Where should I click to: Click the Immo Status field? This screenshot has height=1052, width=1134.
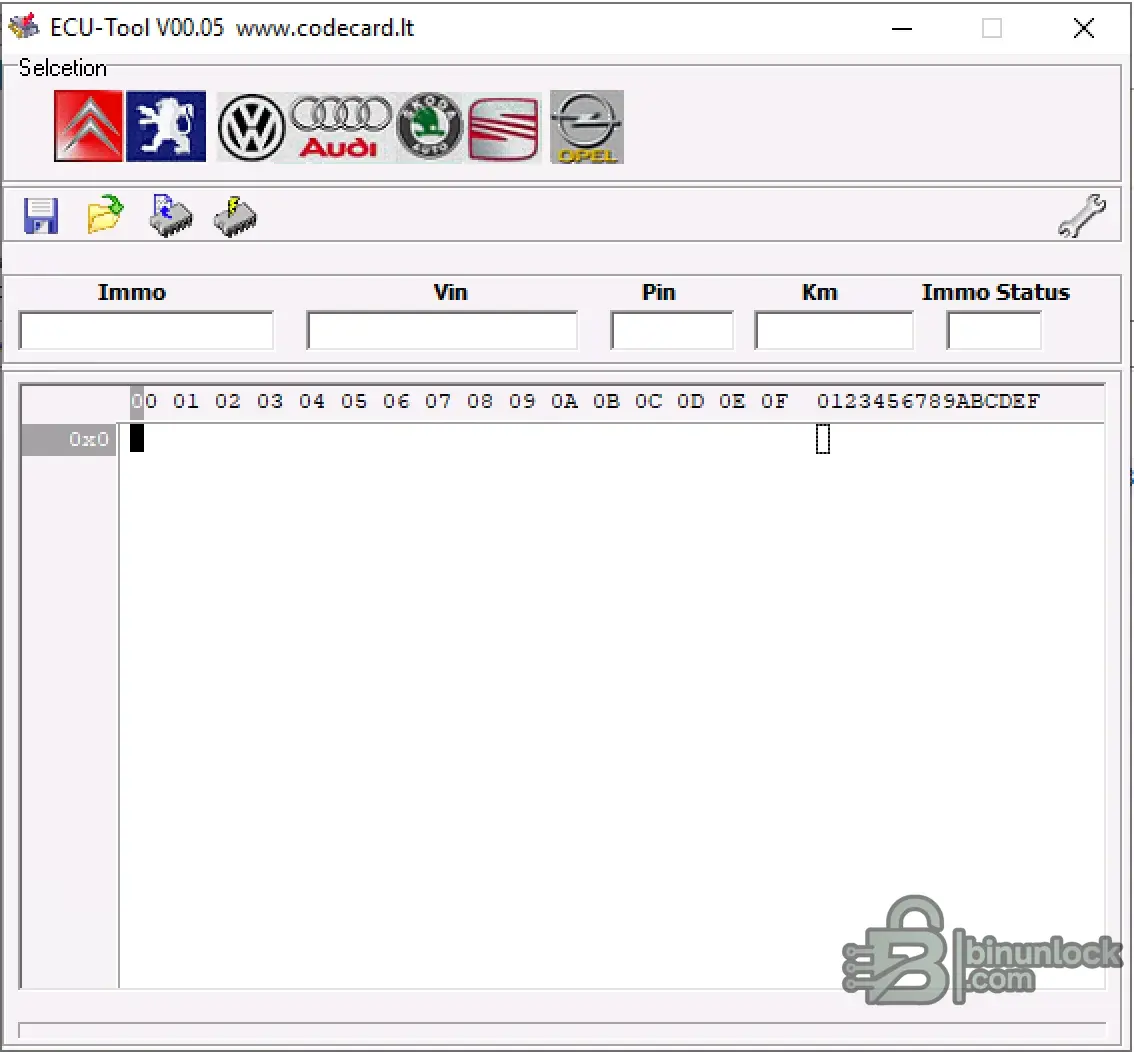[993, 331]
